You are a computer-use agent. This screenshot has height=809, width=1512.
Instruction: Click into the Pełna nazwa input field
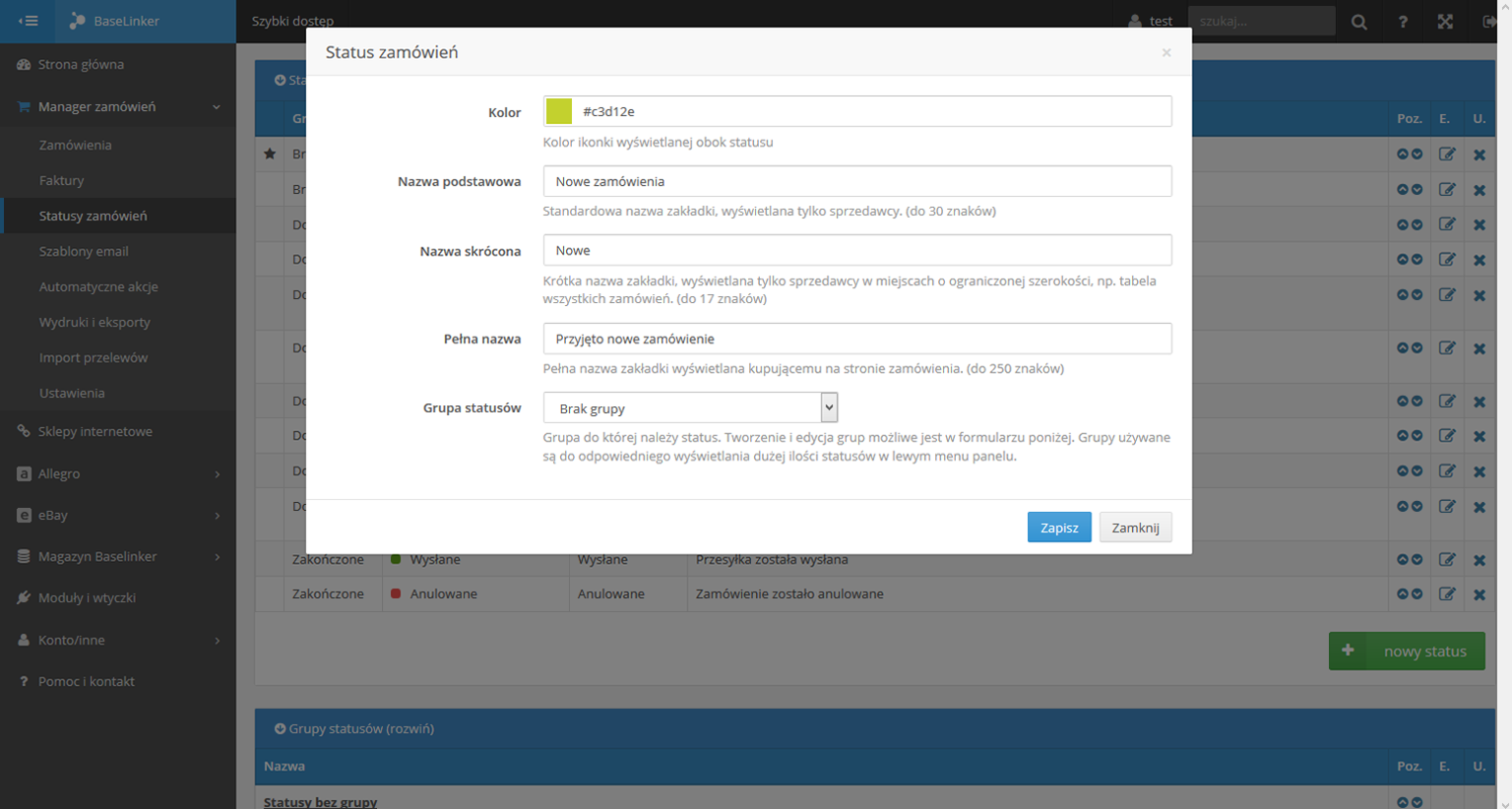857,339
